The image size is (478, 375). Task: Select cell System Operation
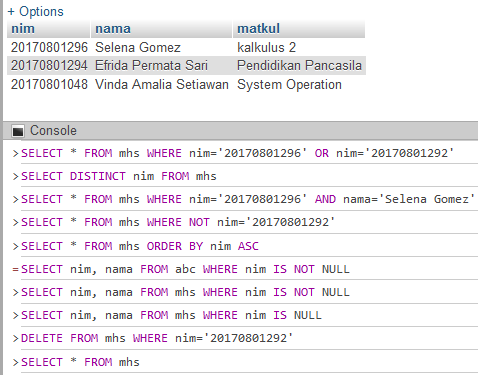(x=289, y=84)
